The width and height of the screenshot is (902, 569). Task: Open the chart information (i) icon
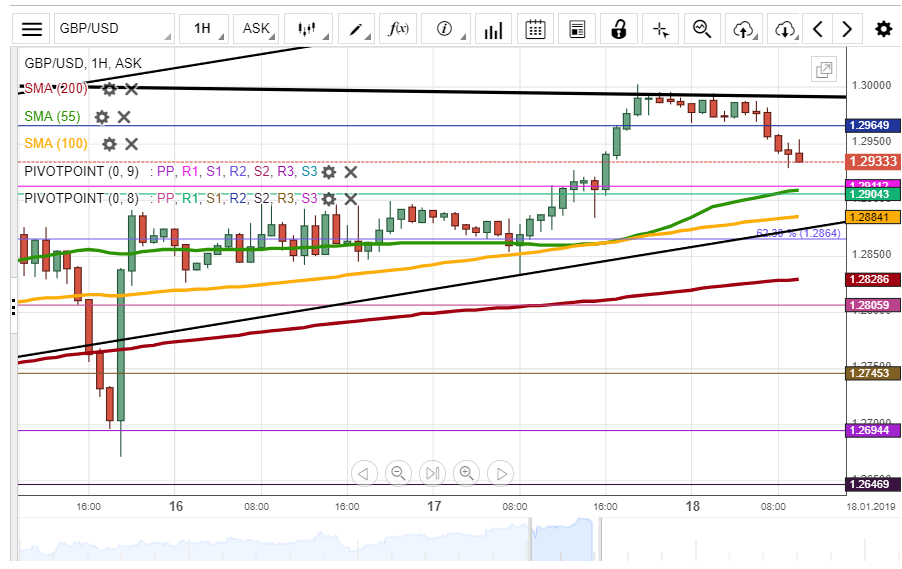coord(445,29)
